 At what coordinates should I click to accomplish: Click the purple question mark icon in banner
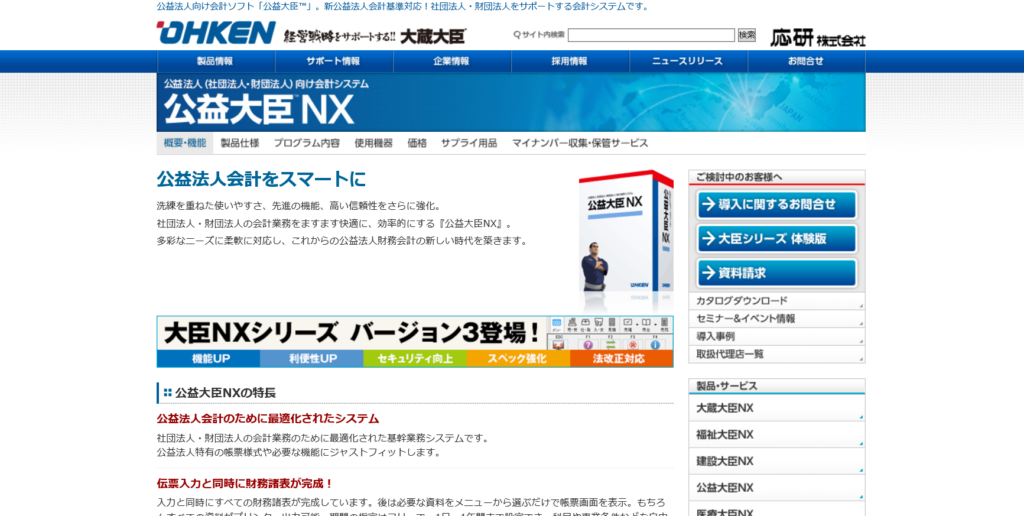click(x=587, y=344)
